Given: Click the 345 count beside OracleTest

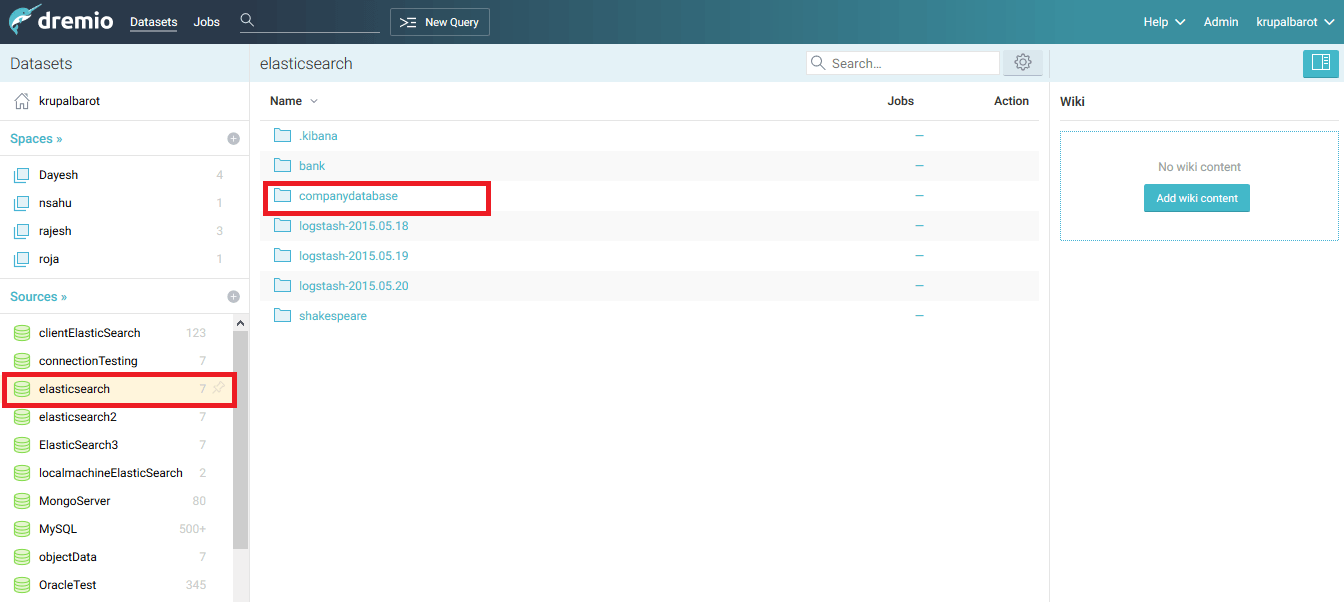Looking at the screenshot, I should [196, 585].
